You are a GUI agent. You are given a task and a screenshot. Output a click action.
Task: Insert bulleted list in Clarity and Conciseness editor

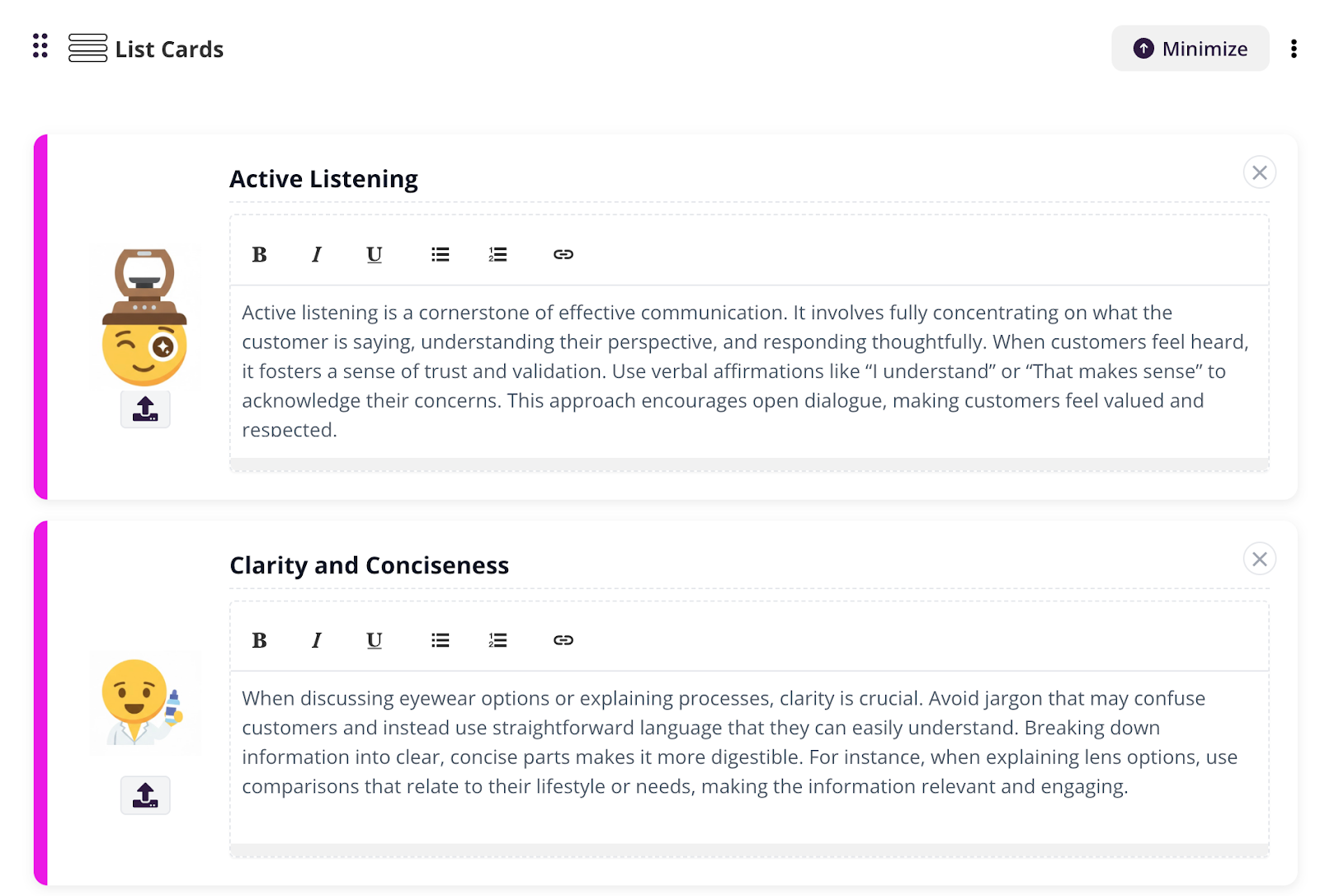(440, 640)
